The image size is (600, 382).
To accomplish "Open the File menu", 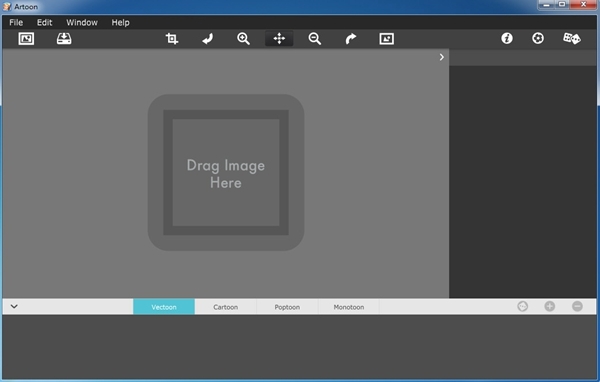I will (16, 23).
